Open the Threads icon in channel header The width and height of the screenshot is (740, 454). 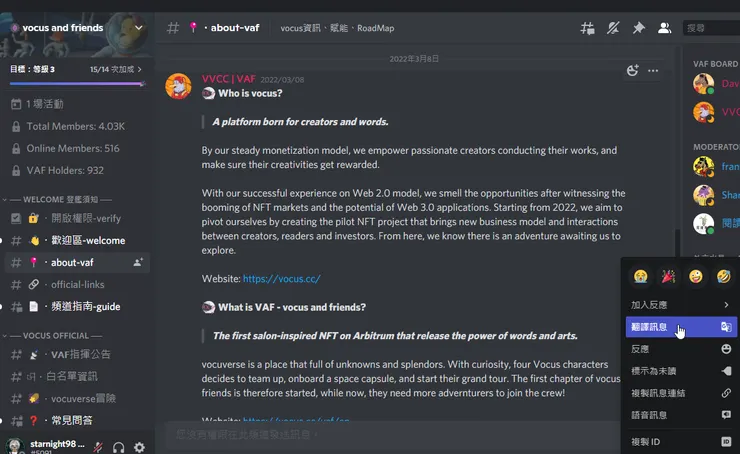tap(587, 28)
